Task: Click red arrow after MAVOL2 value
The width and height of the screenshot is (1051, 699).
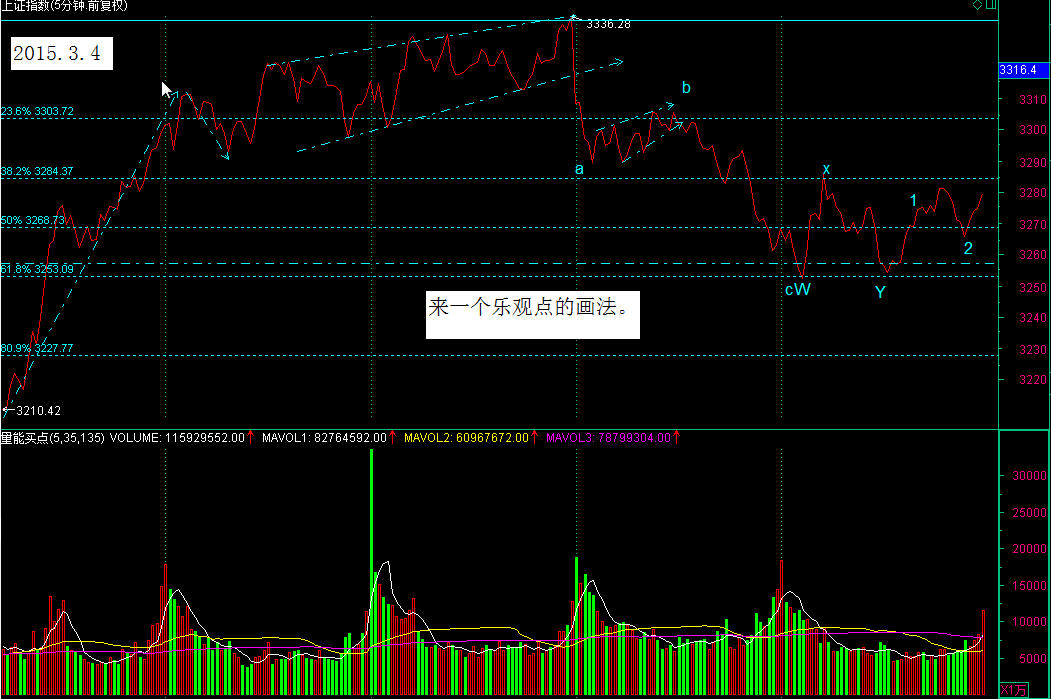Action: click(534, 437)
